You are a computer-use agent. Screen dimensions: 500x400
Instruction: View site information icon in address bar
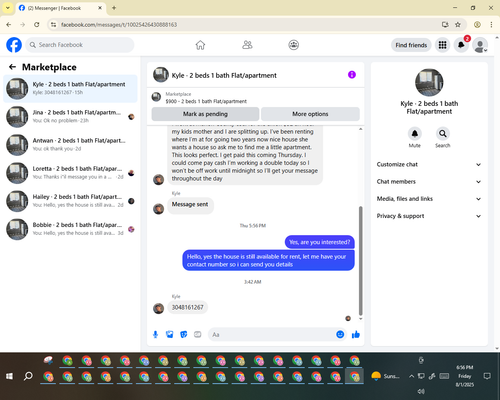click(53, 25)
